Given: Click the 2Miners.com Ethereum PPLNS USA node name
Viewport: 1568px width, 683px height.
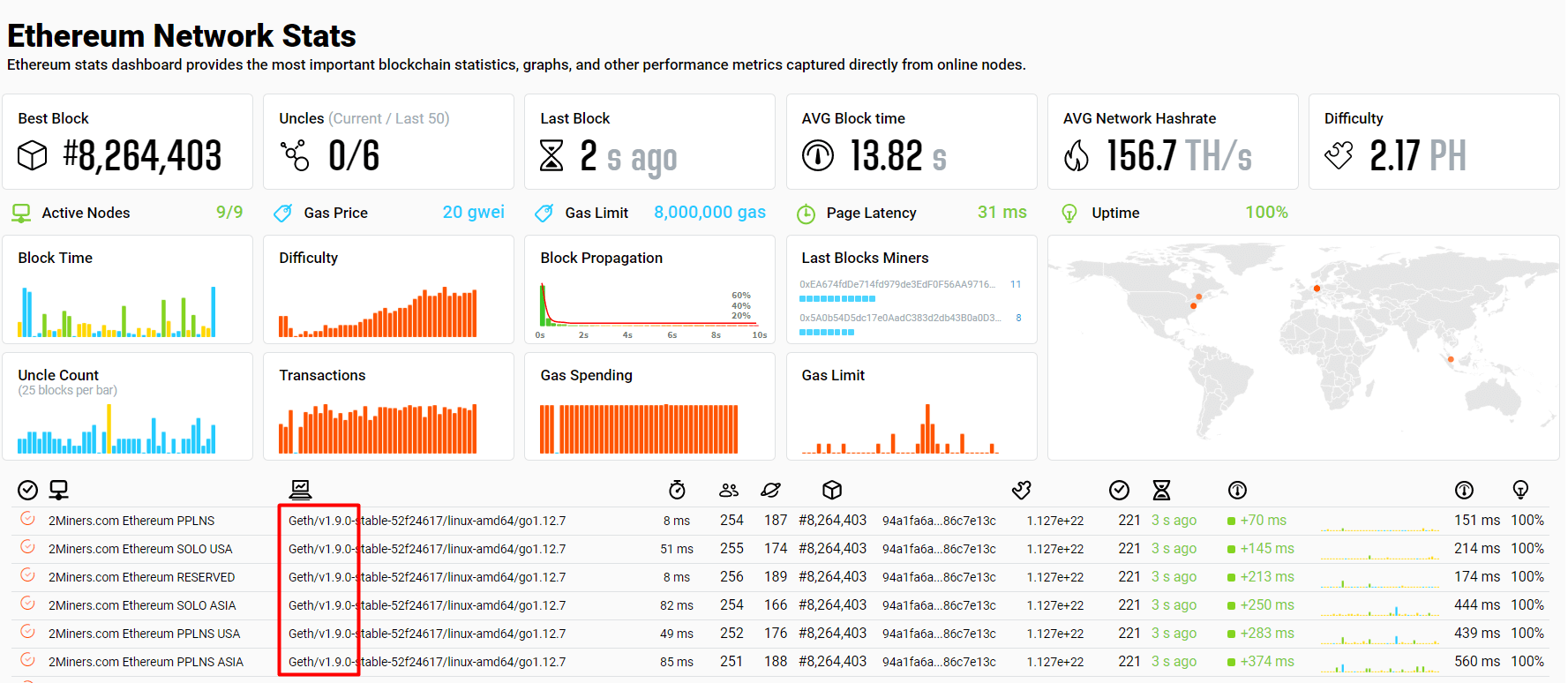Looking at the screenshot, I should (144, 634).
